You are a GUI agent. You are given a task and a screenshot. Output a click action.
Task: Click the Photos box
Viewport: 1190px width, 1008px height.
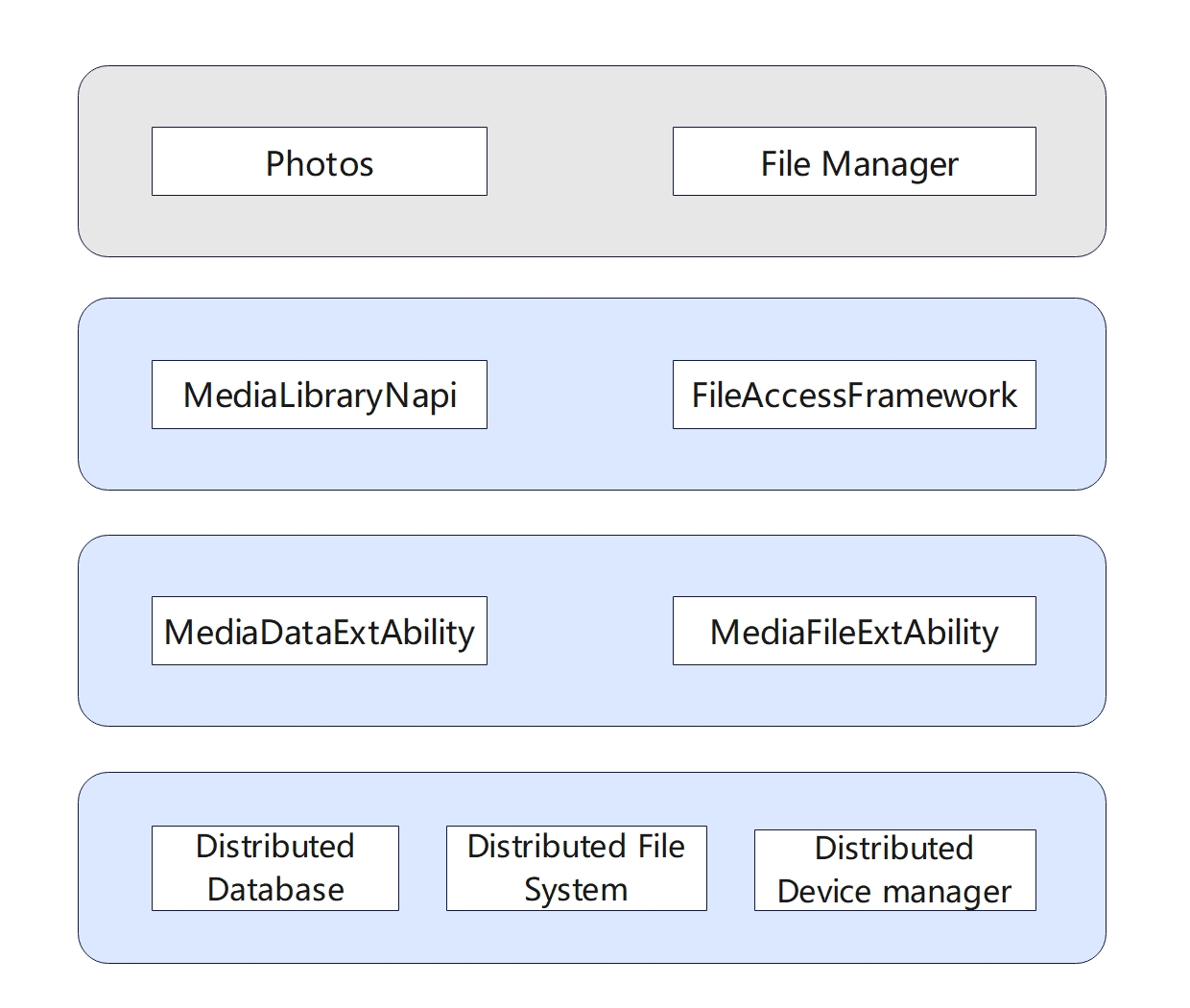tap(319, 161)
